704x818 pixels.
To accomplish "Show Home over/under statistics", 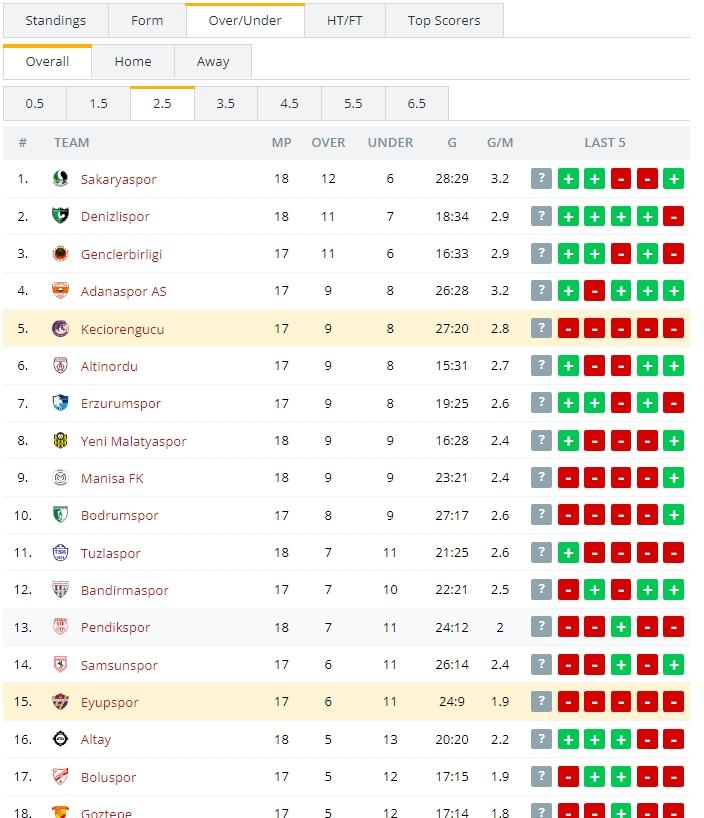I will (133, 61).
